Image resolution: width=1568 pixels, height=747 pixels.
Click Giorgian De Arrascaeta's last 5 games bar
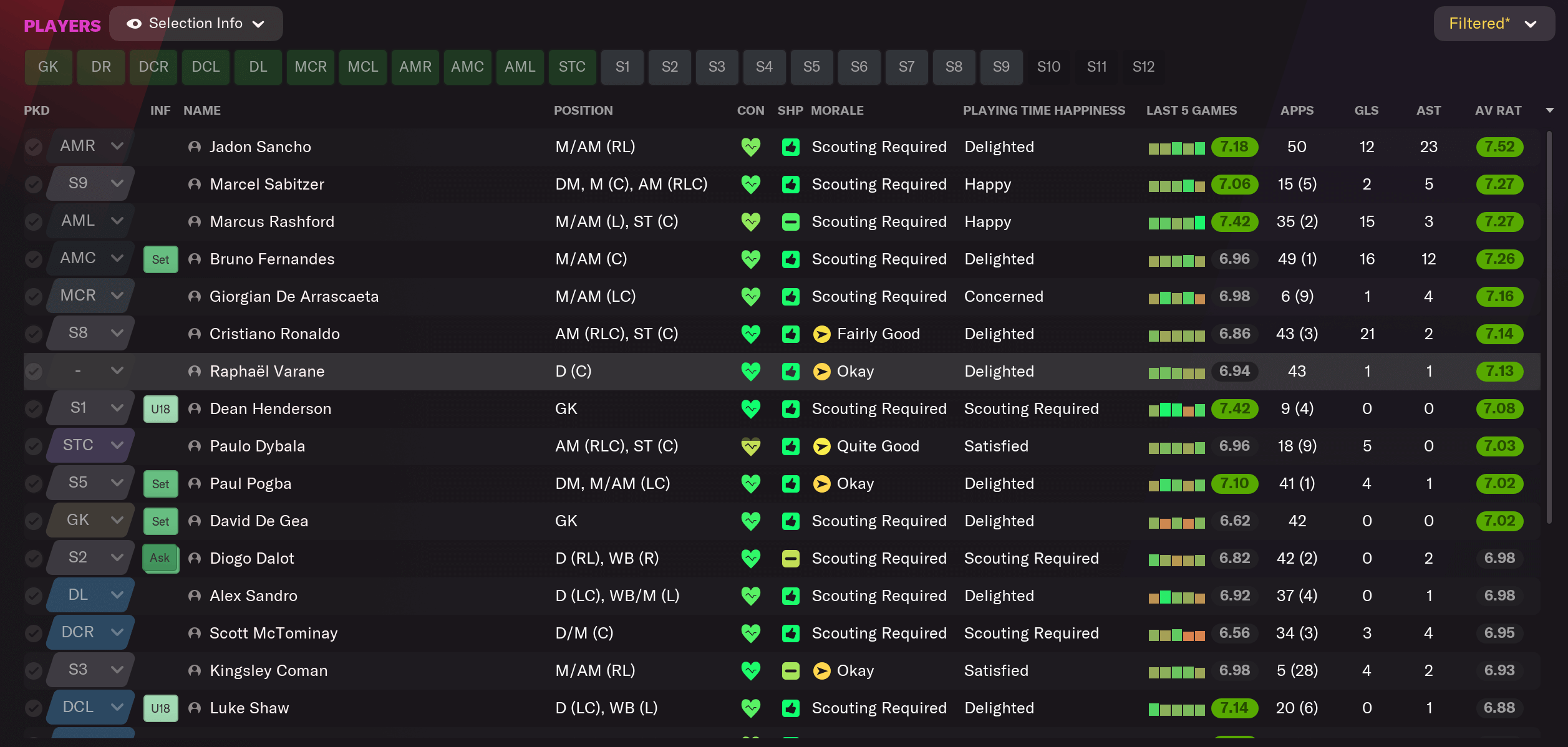click(x=1175, y=296)
